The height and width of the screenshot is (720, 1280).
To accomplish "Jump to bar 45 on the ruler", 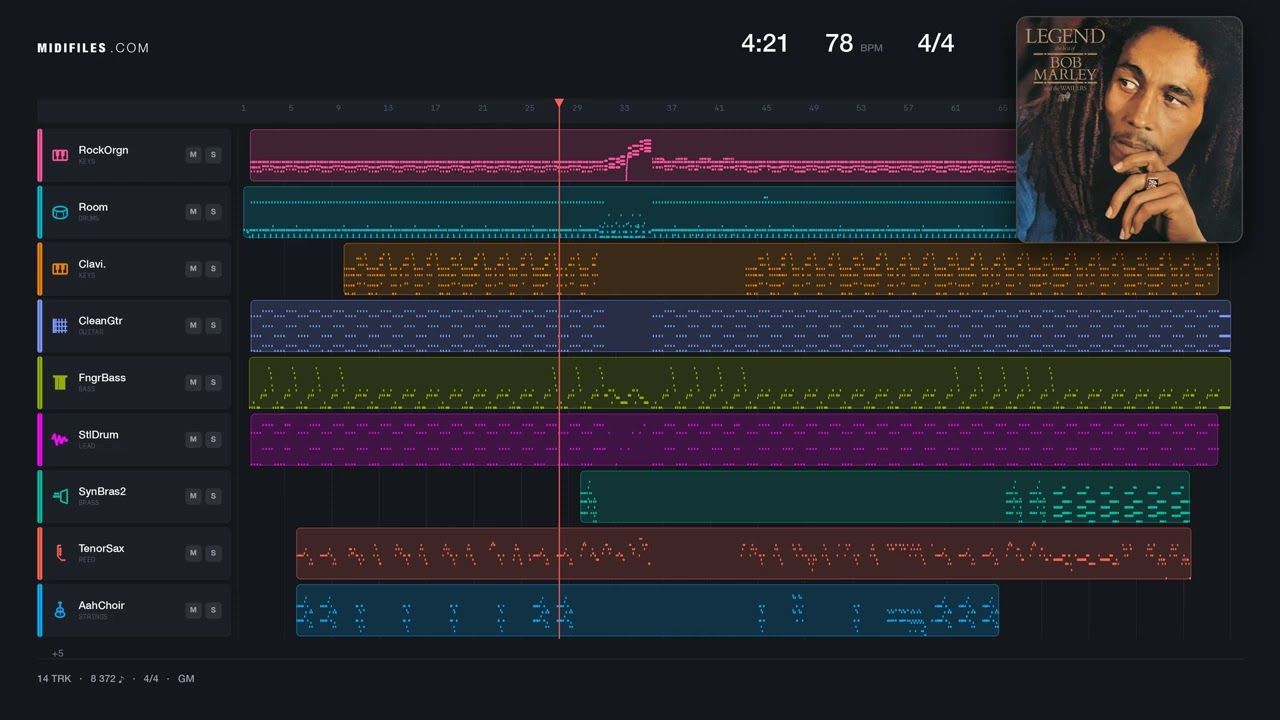I will pos(766,108).
